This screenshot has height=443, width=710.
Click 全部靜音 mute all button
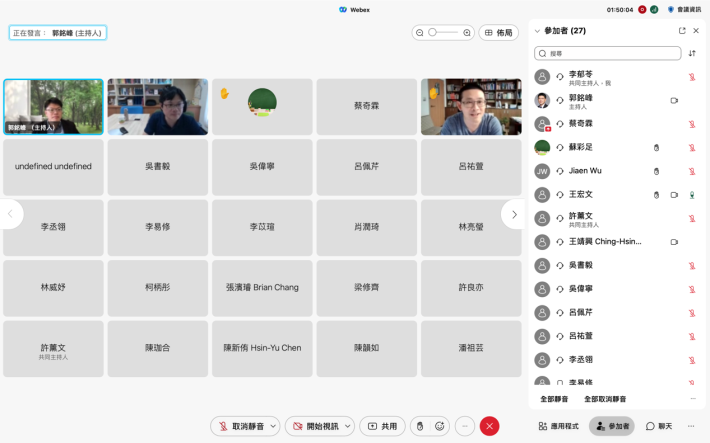pos(554,399)
